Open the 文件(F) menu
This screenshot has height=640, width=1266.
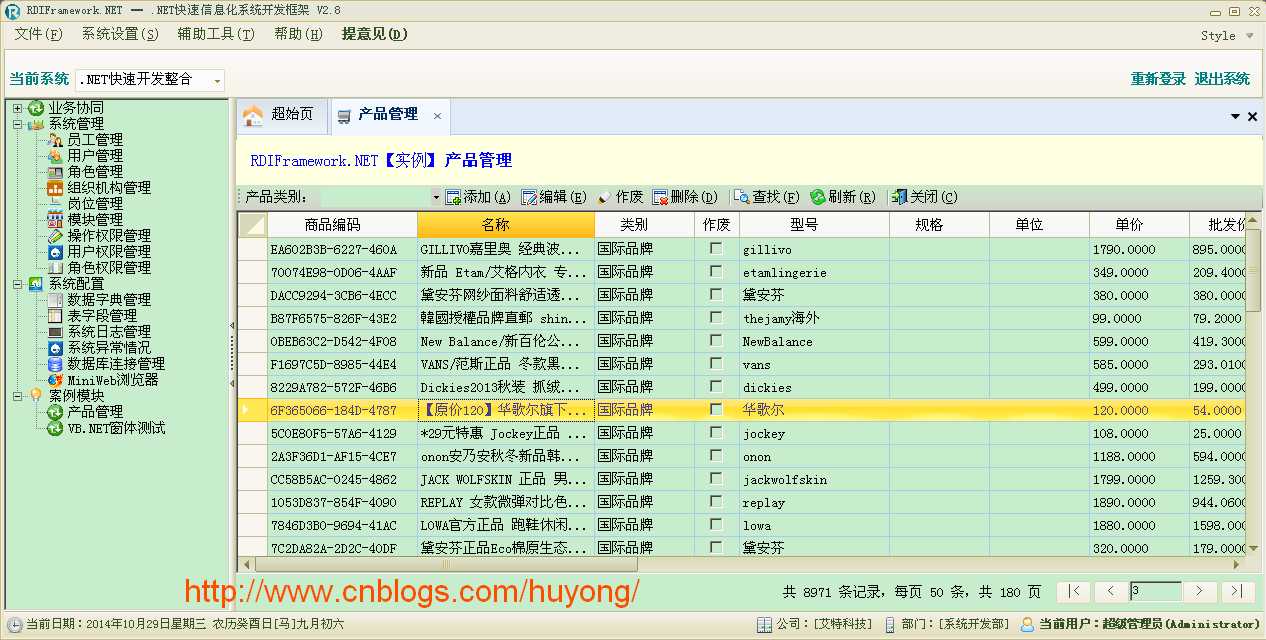(38, 34)
